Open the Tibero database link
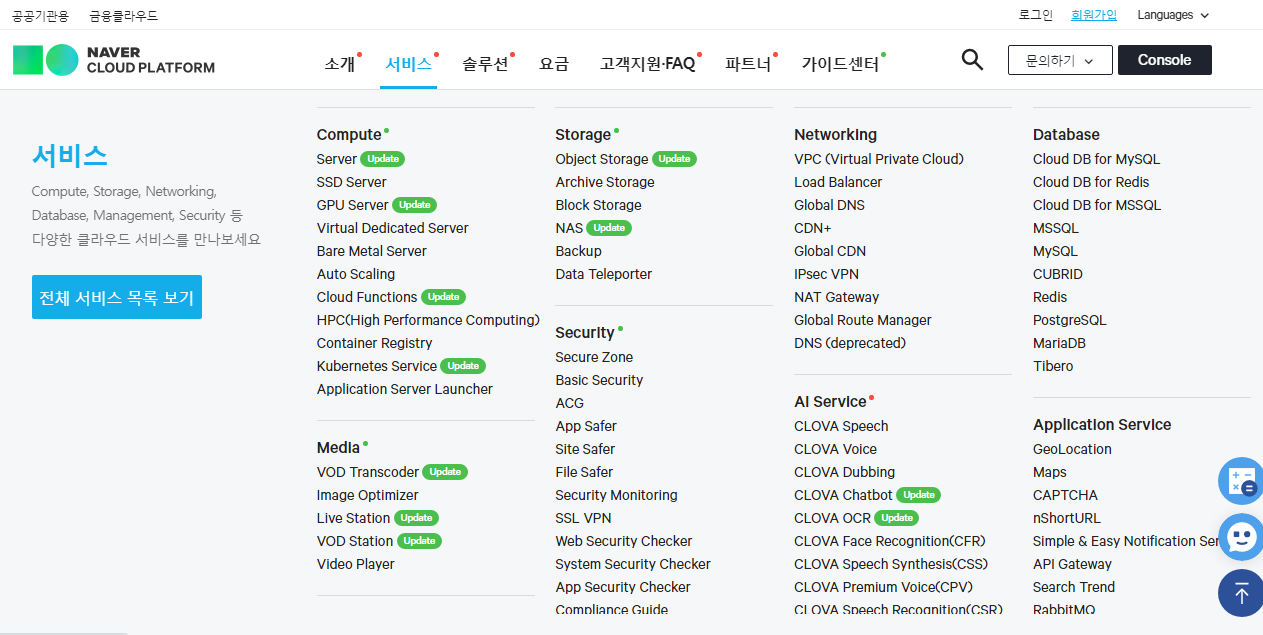The height and width of the screenshot is (635, 1263). (1053, 366)
